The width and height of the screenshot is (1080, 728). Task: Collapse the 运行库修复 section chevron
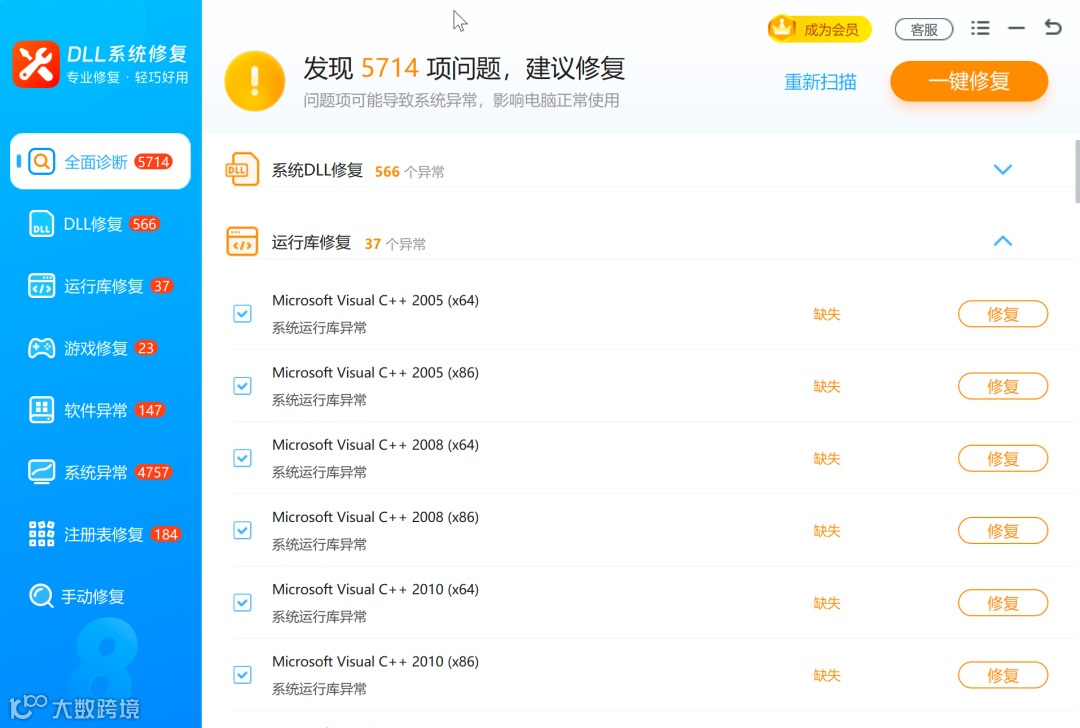coord(1003,241)
